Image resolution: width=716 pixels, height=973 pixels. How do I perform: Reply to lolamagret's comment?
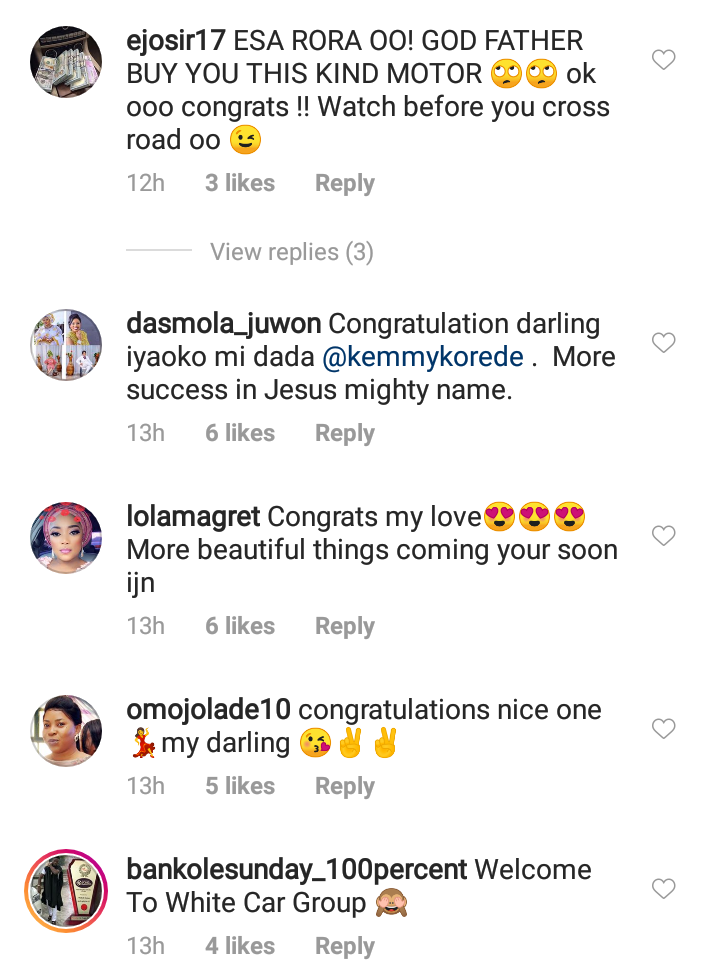point(344,626)
